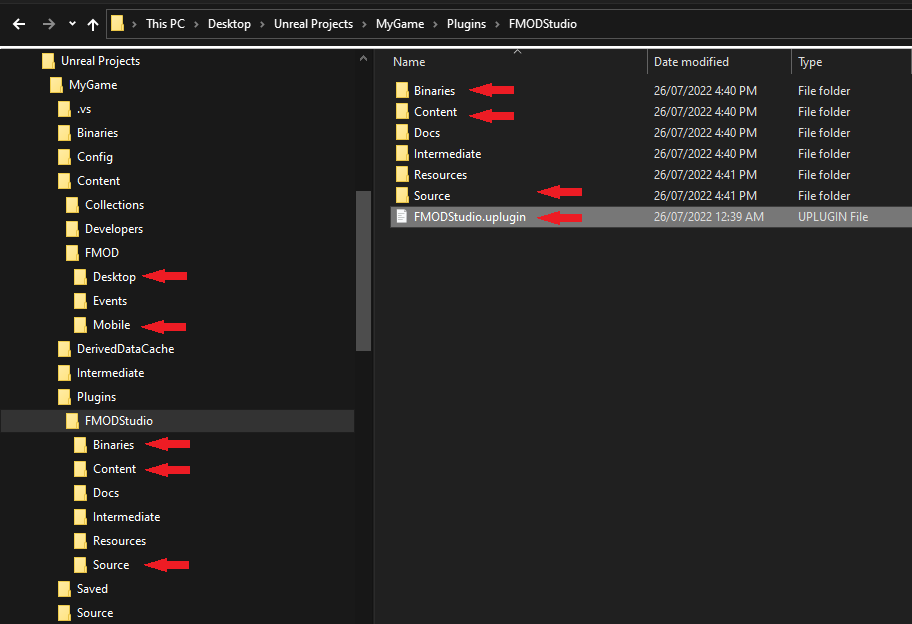Screen dimensions: 912x624
Task: Select Docs folder icon in file list
Action: click(x=402, y=132)
